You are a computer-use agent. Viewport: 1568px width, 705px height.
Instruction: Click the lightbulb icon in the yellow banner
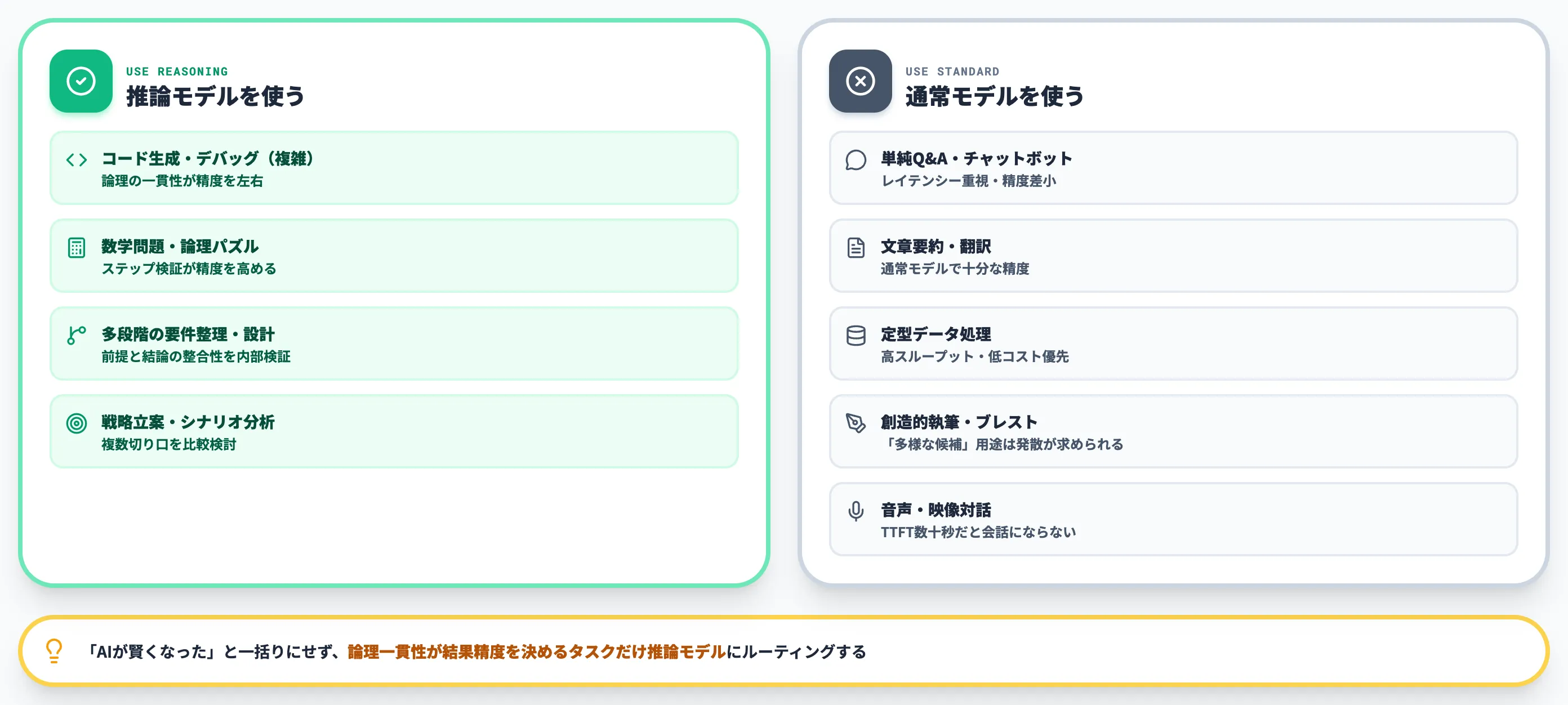pos(54,651)
